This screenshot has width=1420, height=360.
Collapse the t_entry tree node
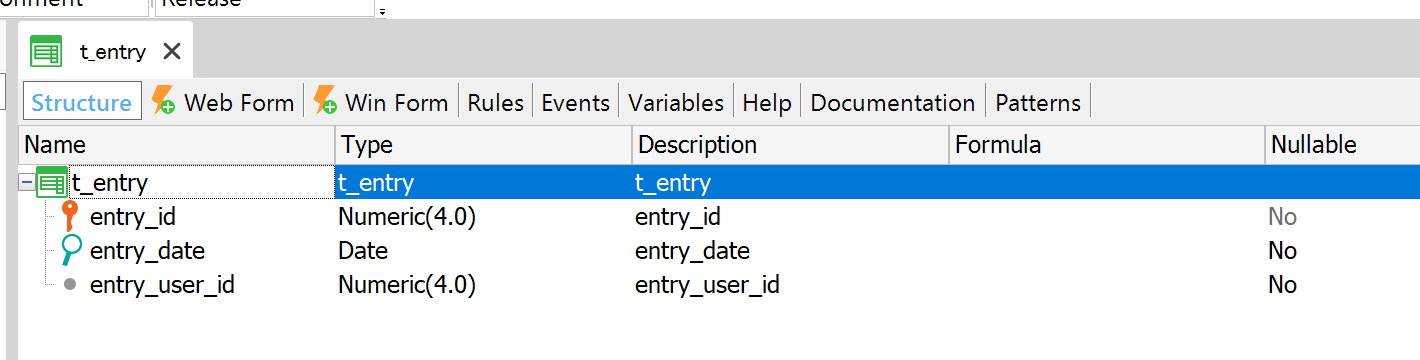tap(27, 183)
